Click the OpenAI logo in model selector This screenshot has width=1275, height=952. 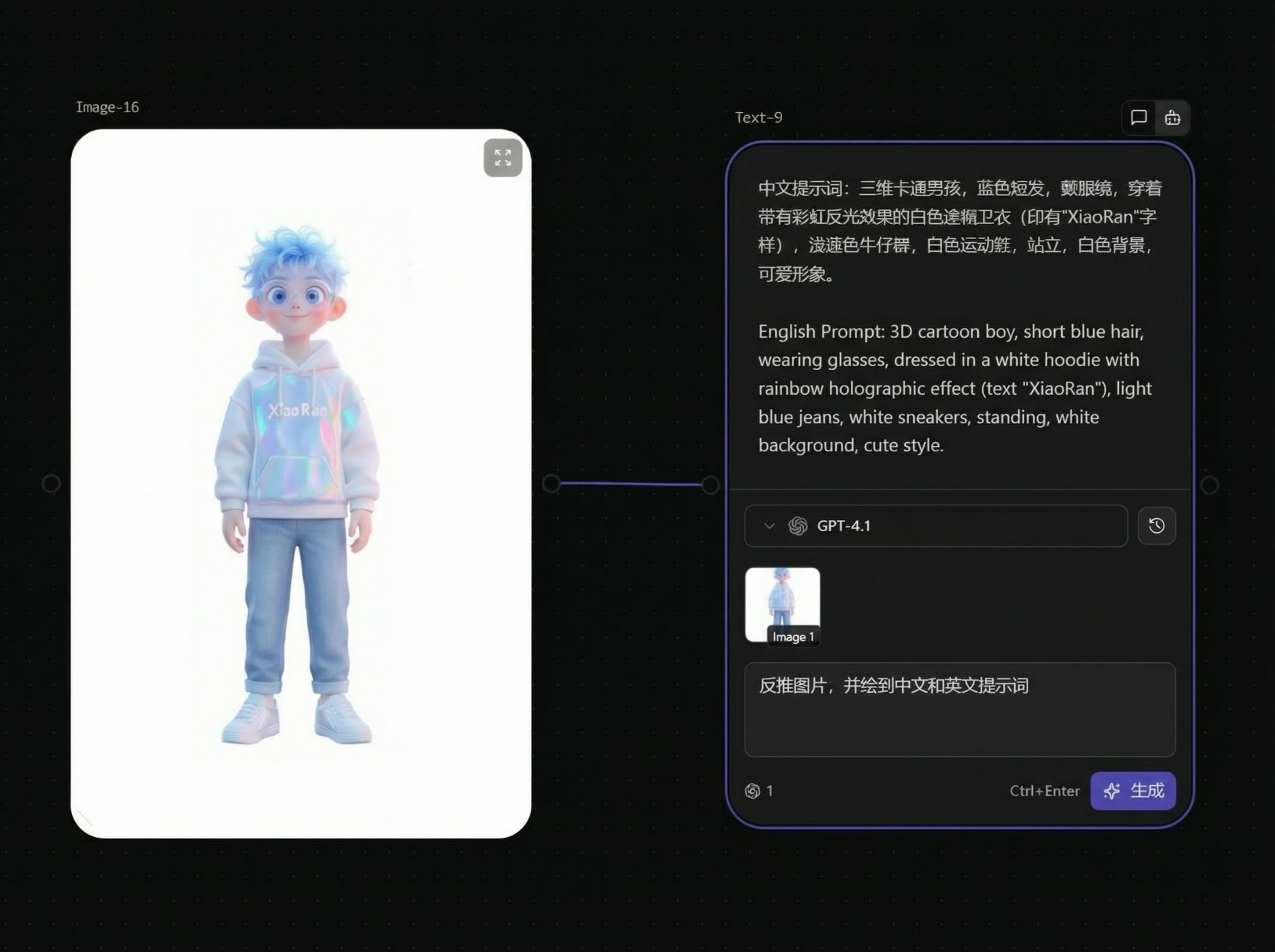click(797, 526)
